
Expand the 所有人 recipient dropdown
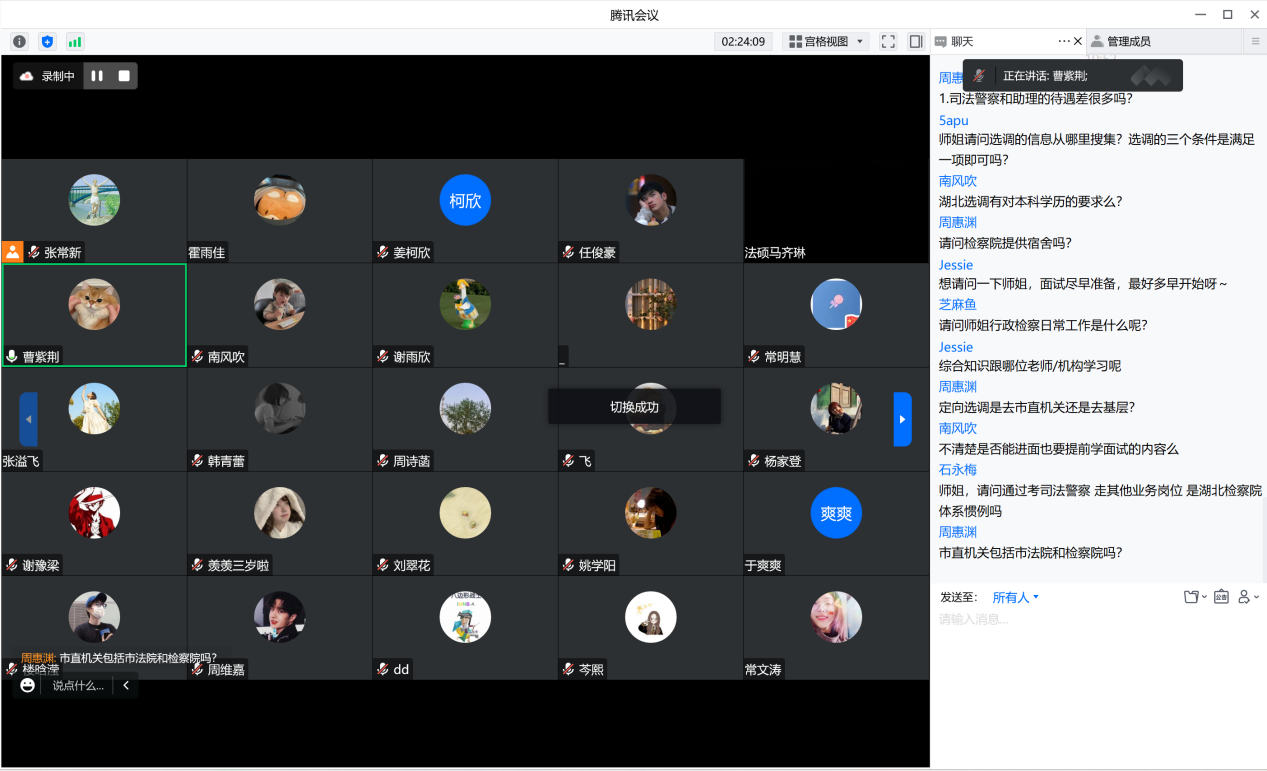[1015, 597]
